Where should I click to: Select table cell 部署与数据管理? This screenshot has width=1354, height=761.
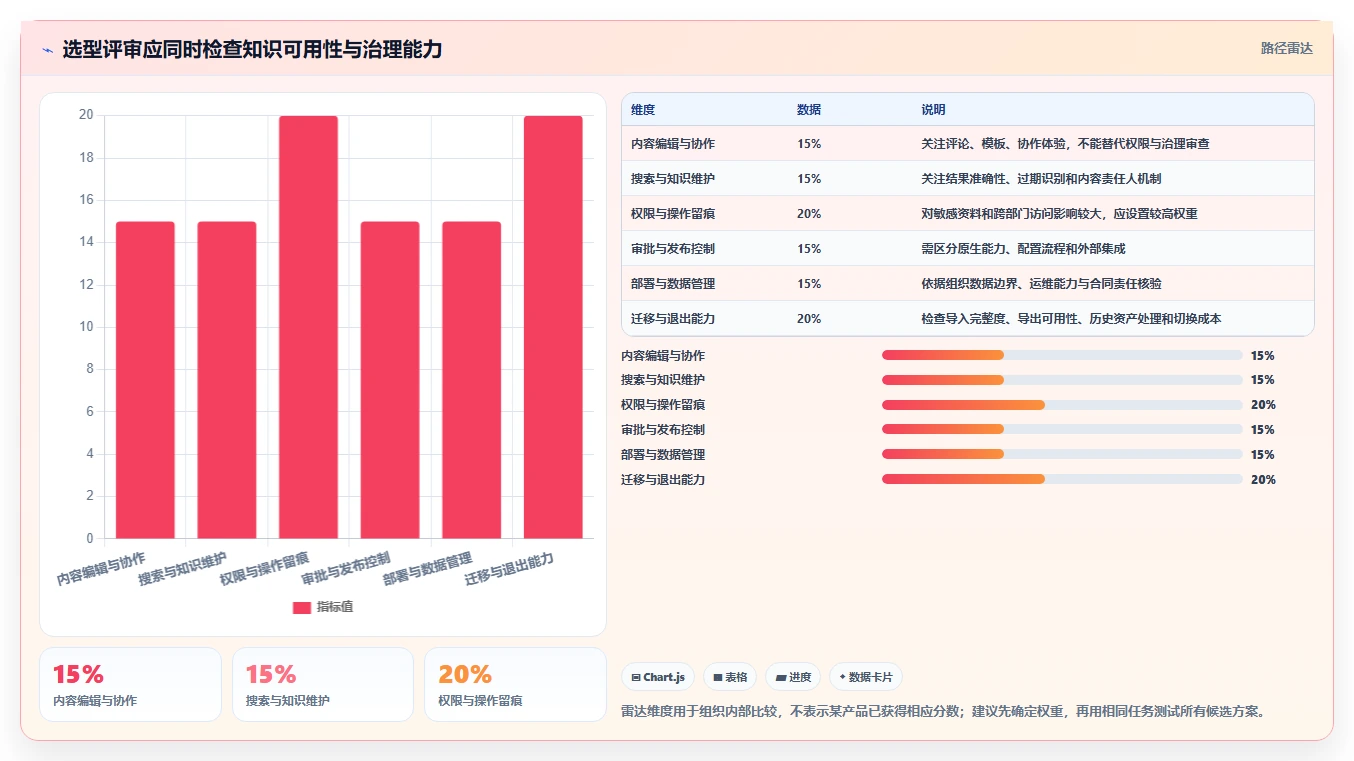pyautogui.click(x=673, y=284)
